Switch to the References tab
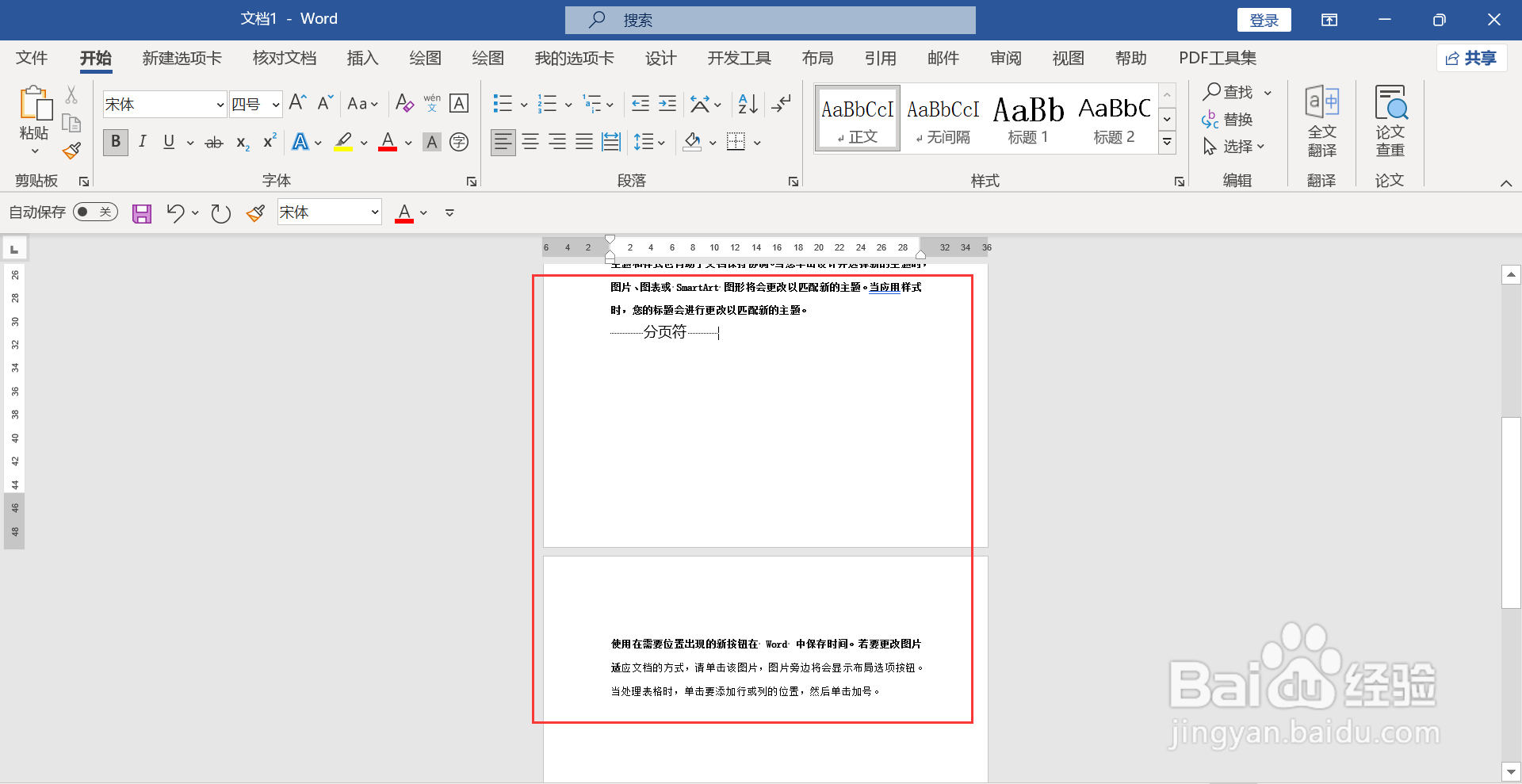This screenshot has width=1522, height=784. point(881,58)
